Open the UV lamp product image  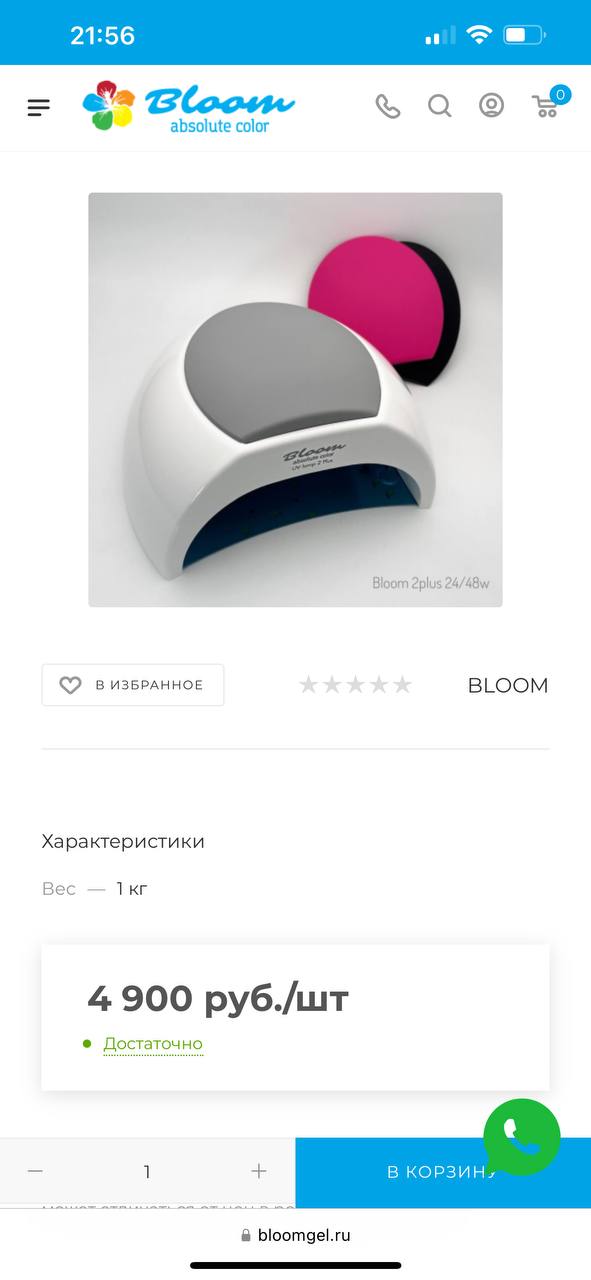click(295, 399)
